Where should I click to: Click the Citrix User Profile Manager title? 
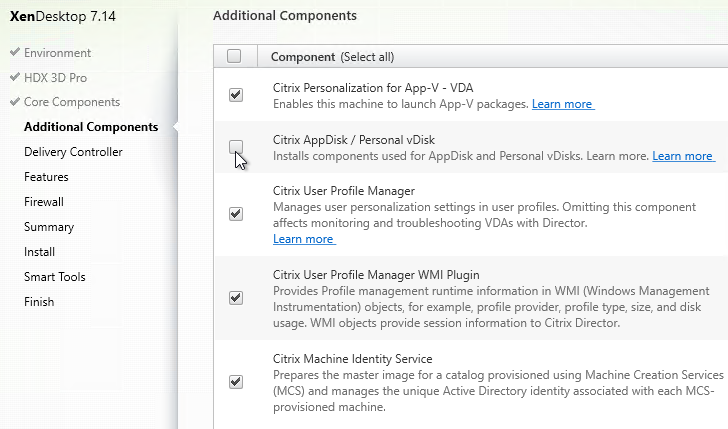click(344, 191)
